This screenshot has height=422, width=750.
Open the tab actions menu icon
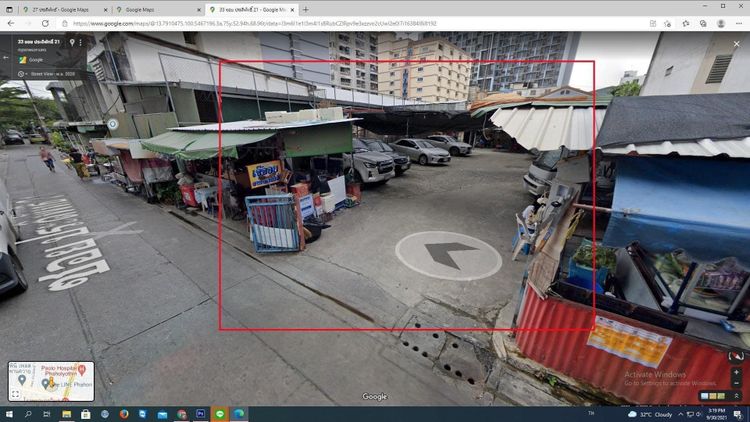[9, 9]
